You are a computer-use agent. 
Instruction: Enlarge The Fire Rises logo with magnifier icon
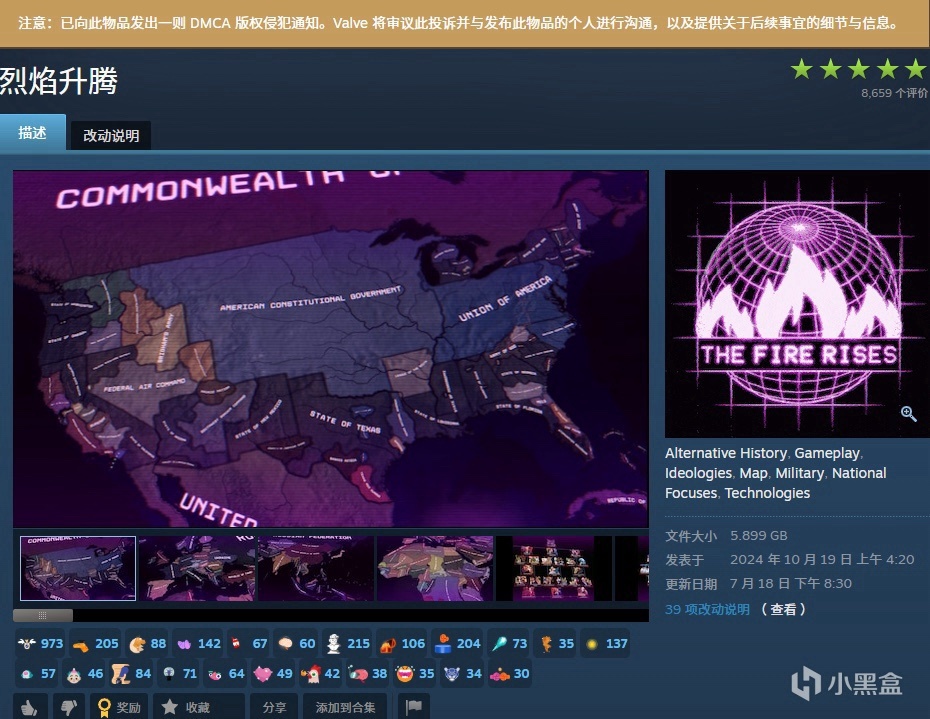tap(908, 413)
